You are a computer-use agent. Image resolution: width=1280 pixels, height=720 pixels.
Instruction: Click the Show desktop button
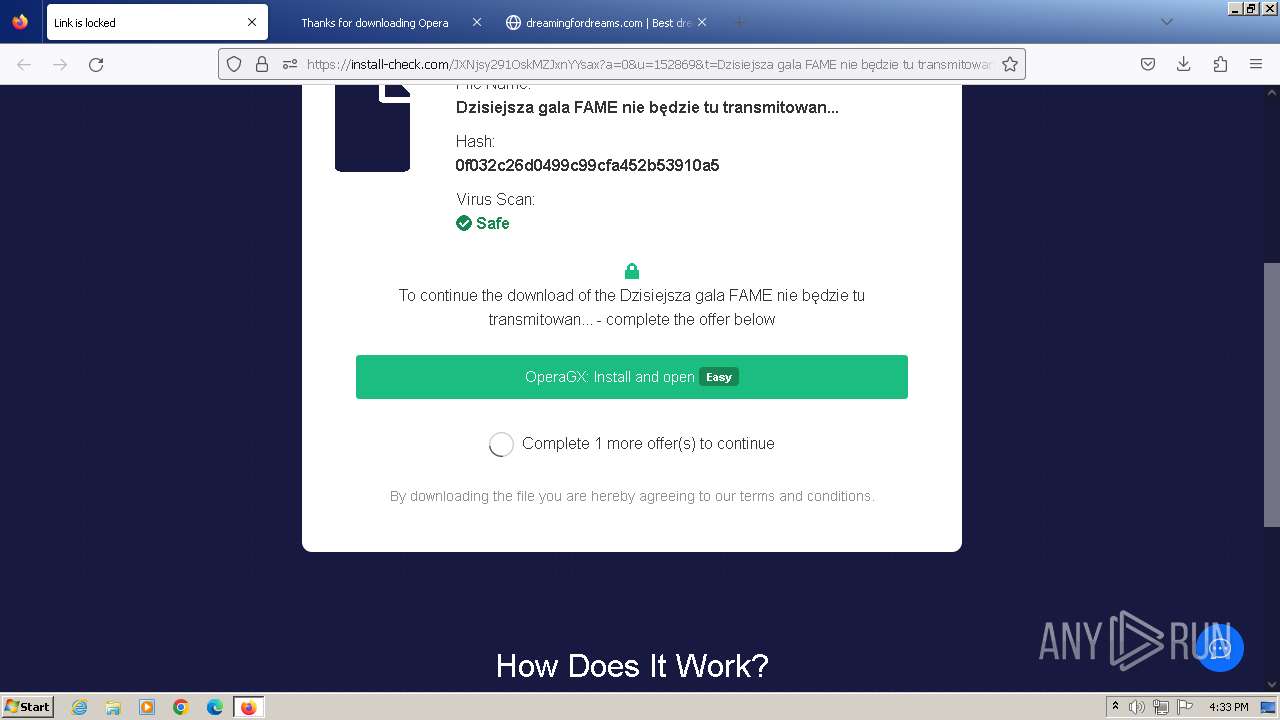coord(1269,707)
